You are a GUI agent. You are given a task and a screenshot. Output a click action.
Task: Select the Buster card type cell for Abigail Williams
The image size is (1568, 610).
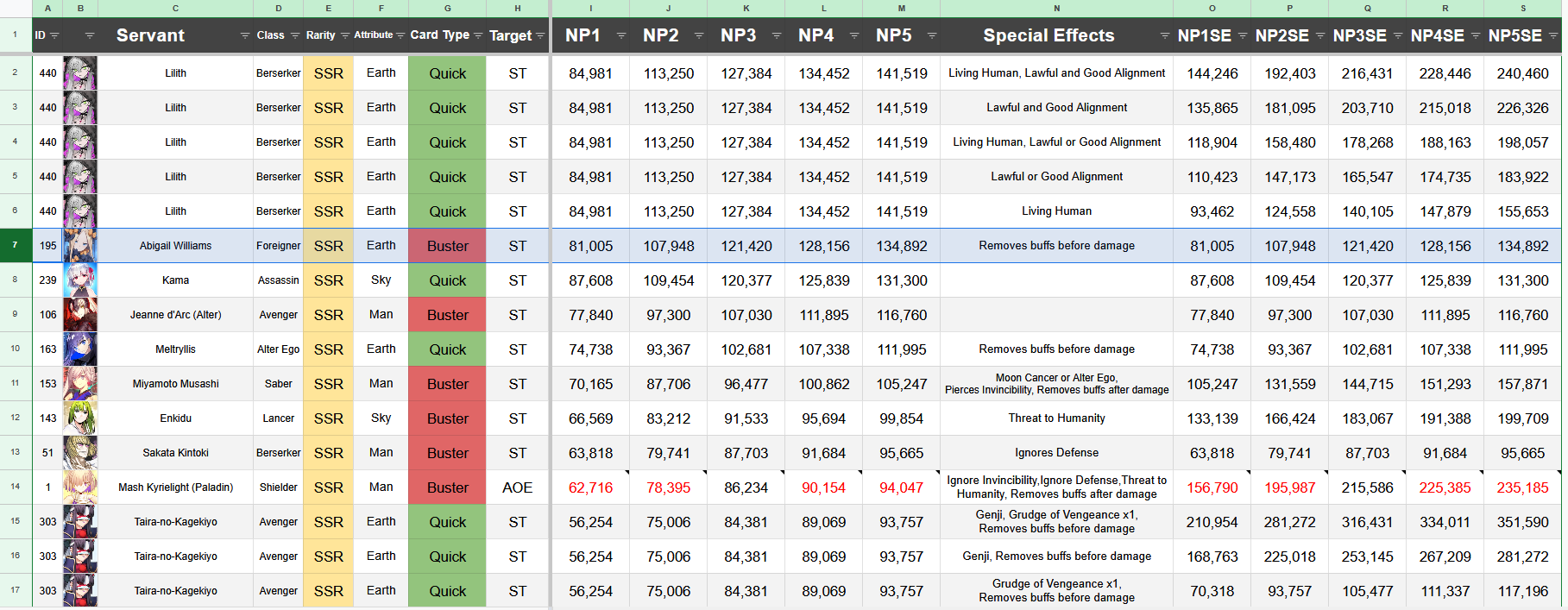tap(448, 246)
